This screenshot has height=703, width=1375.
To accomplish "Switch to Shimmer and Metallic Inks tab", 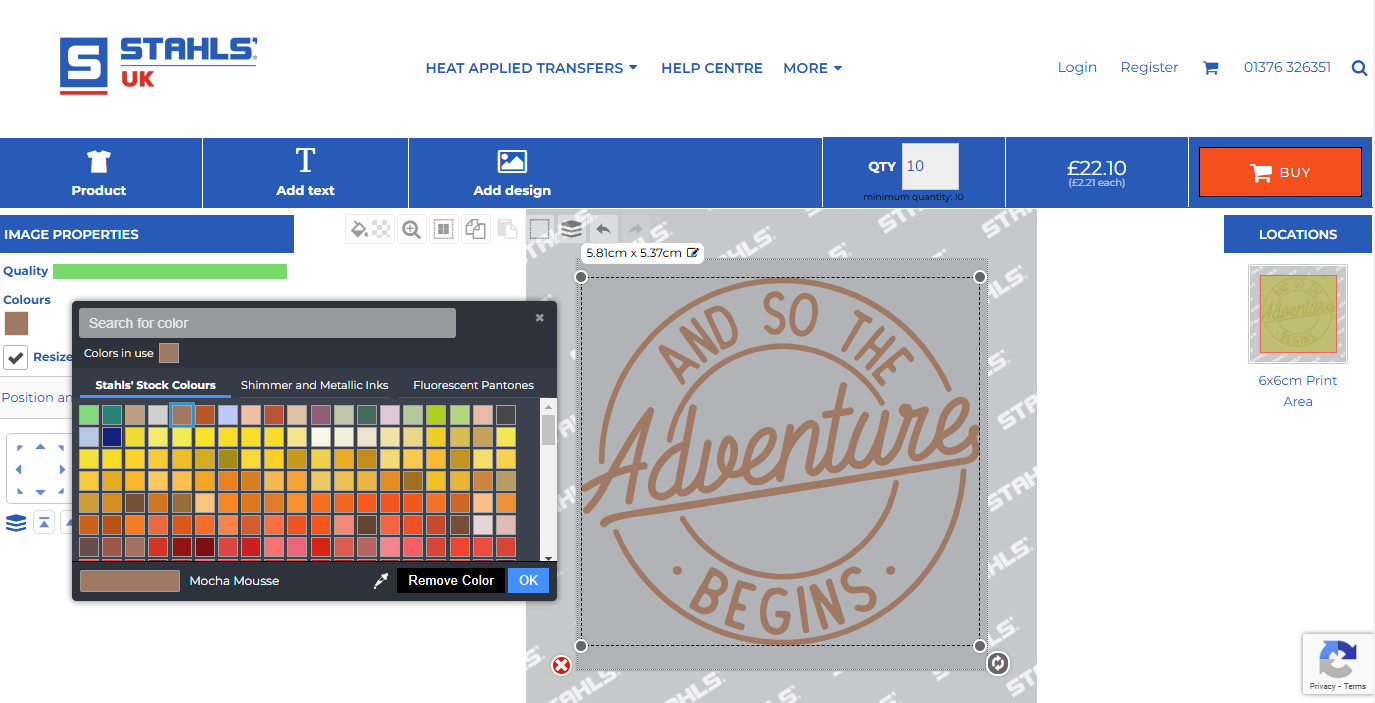I will pyautogui.click(x=314, y=385).
